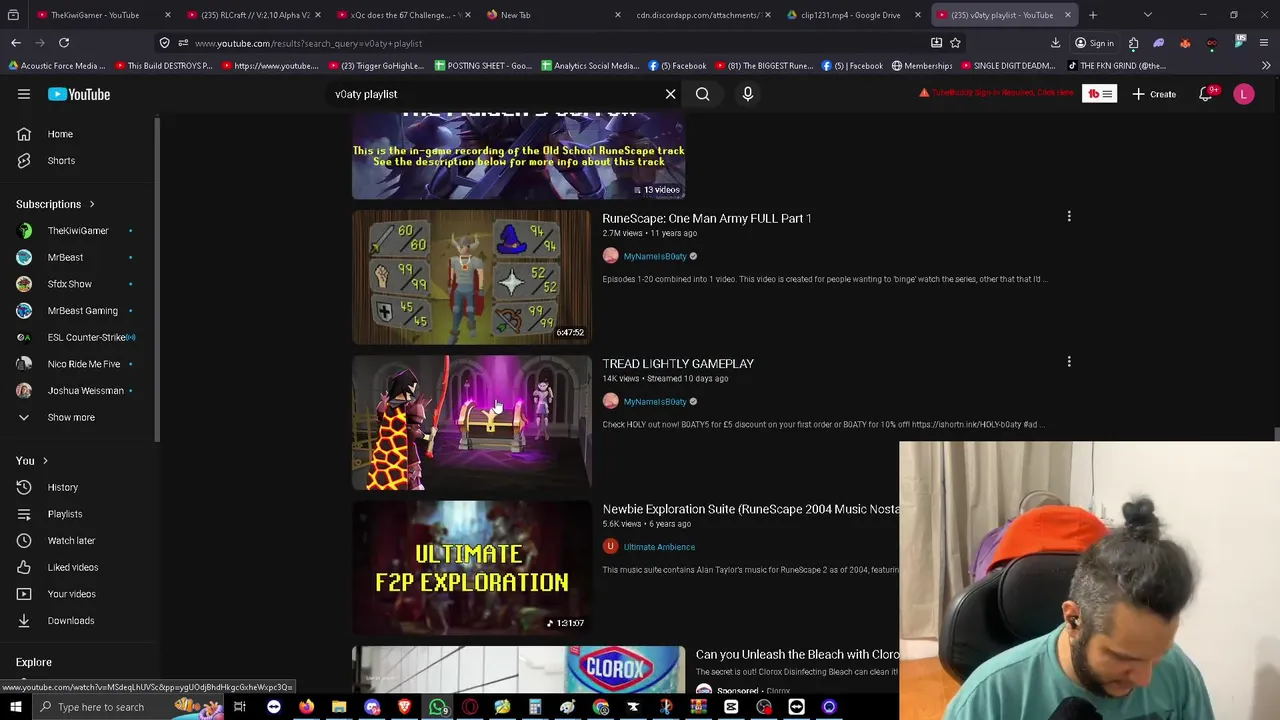The image size is (1280, 720).
Task: Open Newbie Exploration Suite video title
Action: coord(750,509)
